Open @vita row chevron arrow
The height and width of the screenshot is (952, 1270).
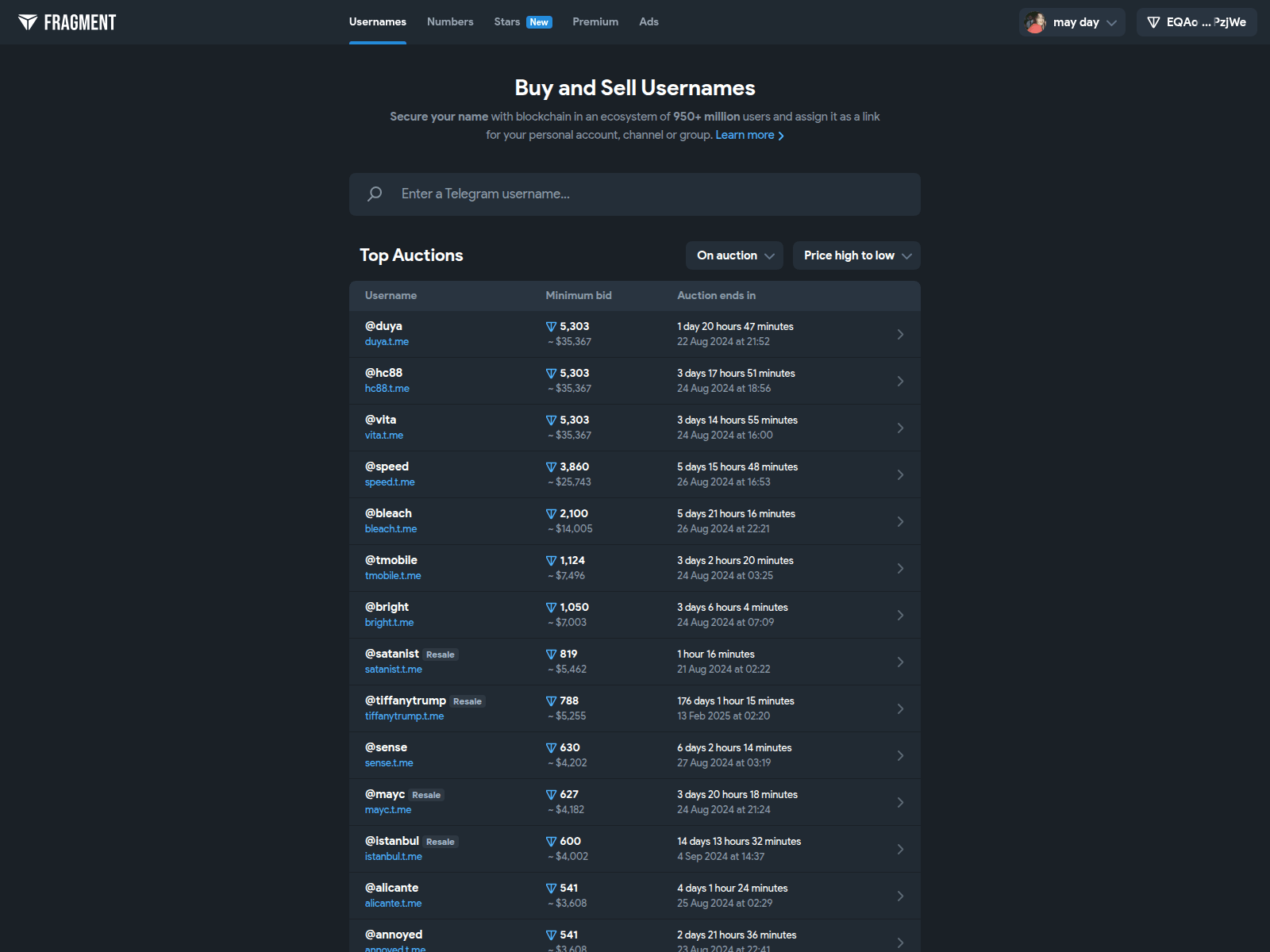click(x=900, y=428)
